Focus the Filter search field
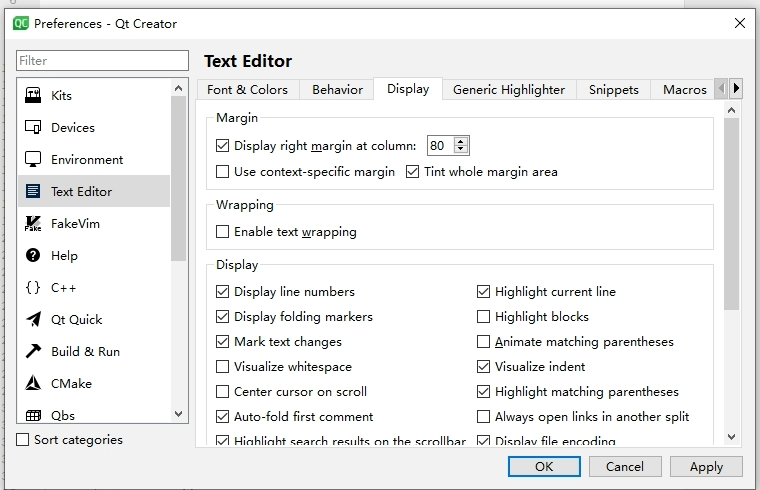This screenshot has width=760, height=490. [x=102, y=61]
